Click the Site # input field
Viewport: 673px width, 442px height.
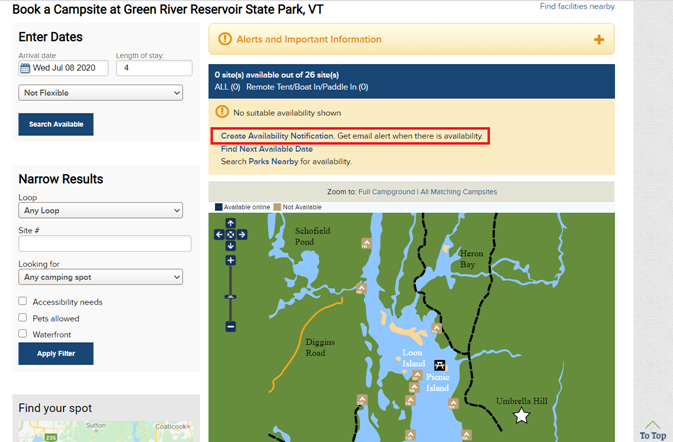coord(105,243)
